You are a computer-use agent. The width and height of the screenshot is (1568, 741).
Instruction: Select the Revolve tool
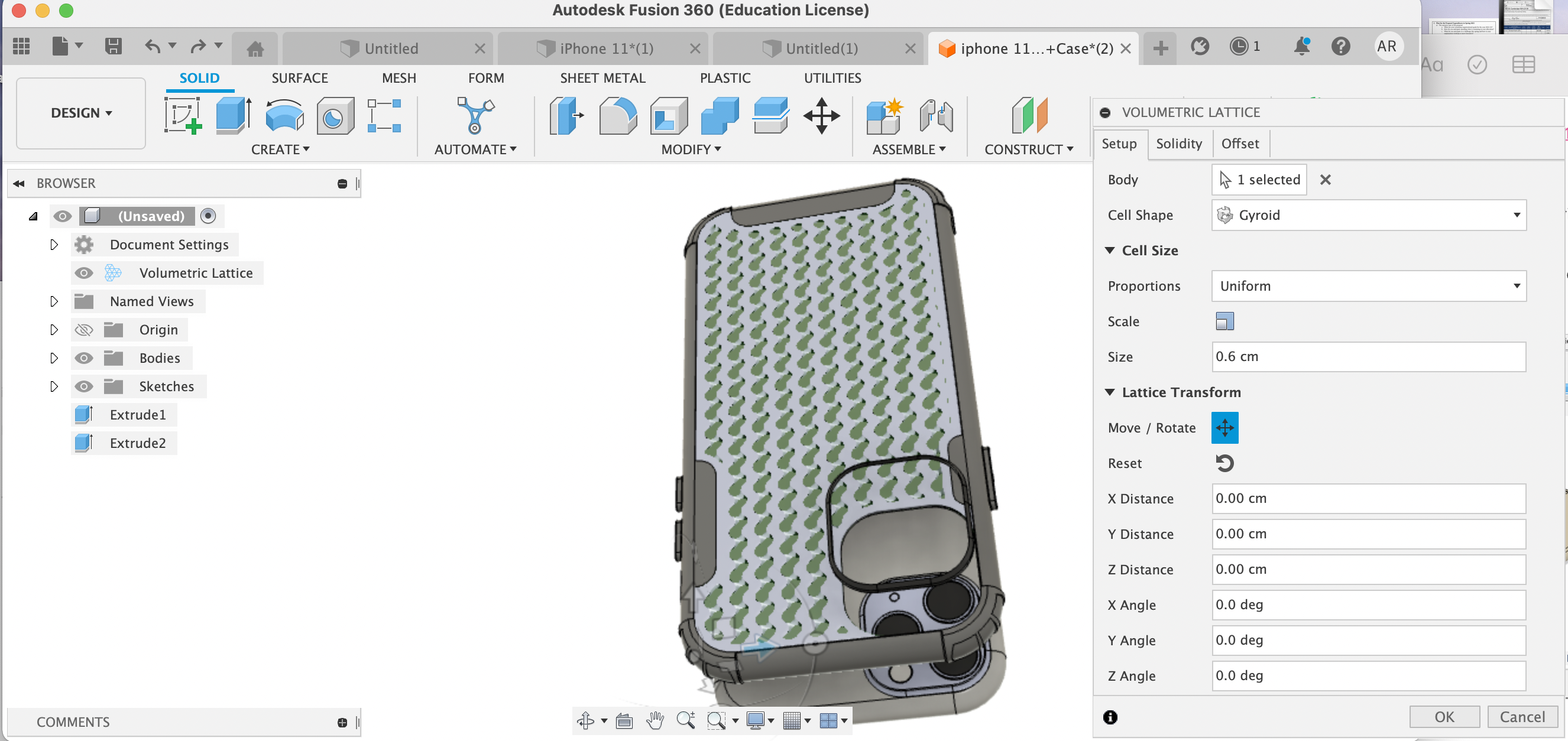(x=284, y=116)
